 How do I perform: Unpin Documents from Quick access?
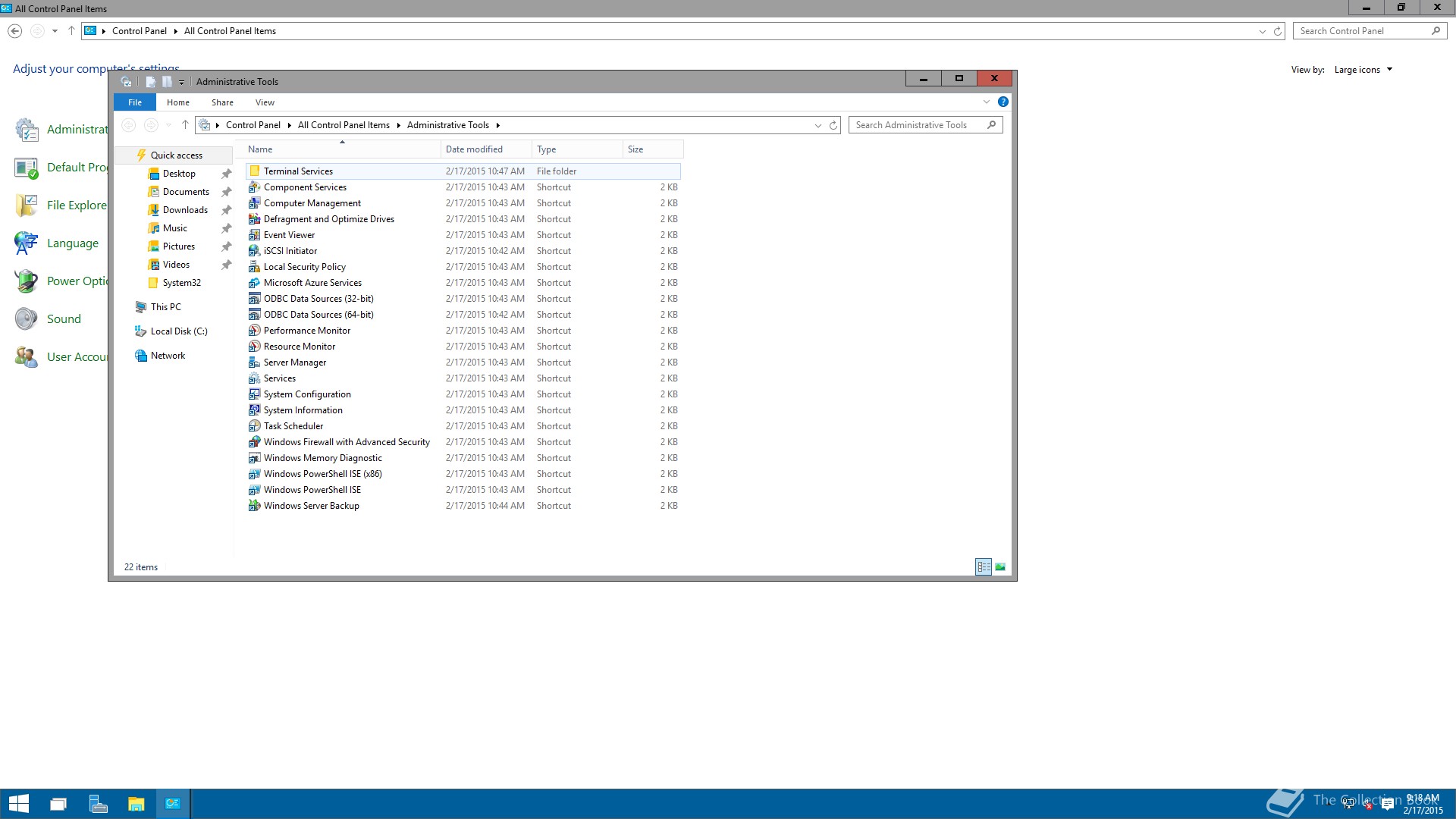click(226, 192)
